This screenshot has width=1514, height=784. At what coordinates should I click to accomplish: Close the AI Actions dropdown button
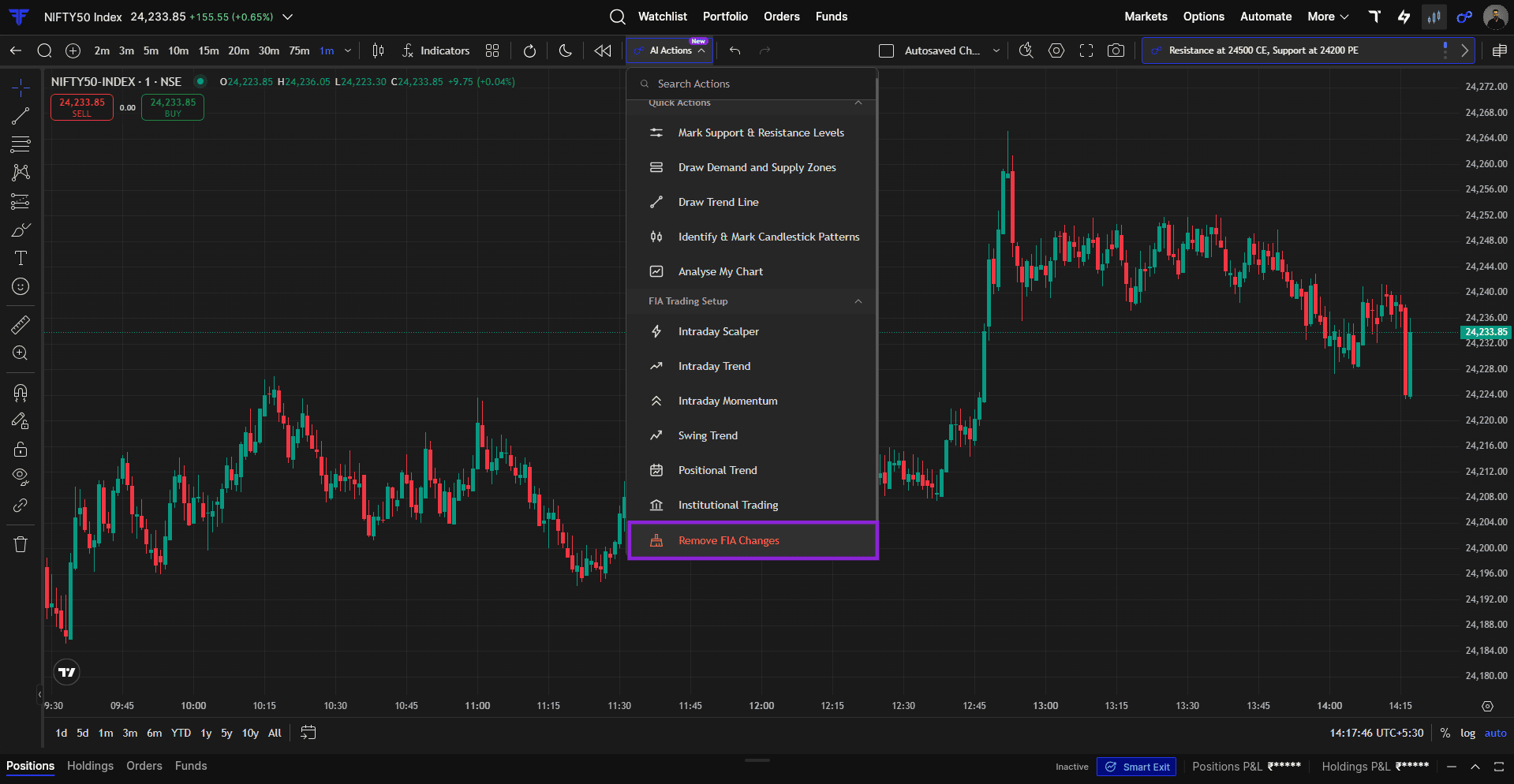coord(670,50)
